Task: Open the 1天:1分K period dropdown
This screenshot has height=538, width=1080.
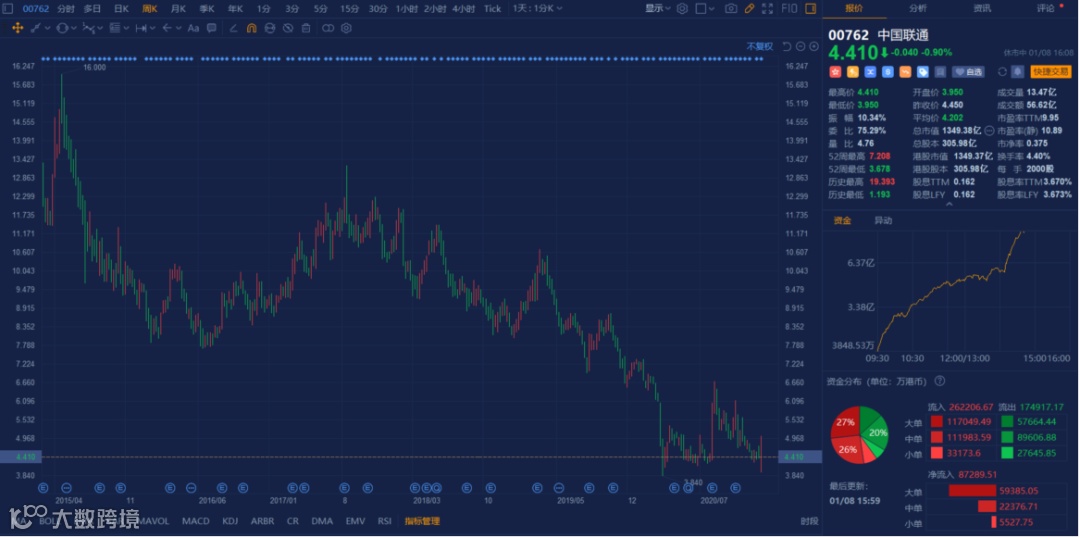Action: 537,8
